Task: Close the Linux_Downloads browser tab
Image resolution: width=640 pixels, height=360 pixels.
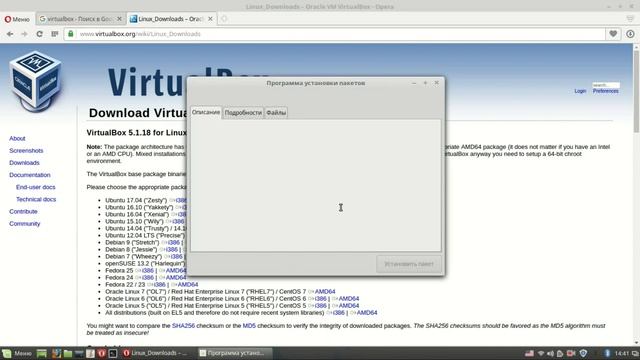Action: [x=210, y=19]
